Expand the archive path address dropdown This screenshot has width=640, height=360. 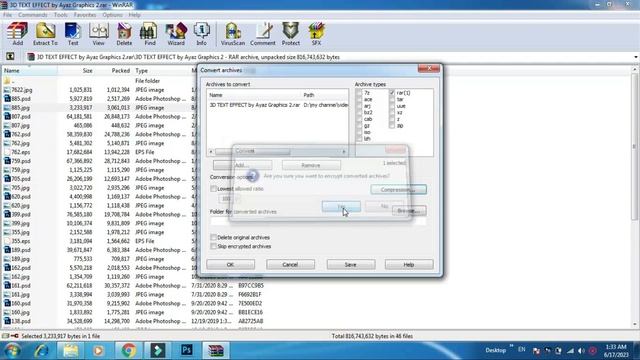point(636,57)
